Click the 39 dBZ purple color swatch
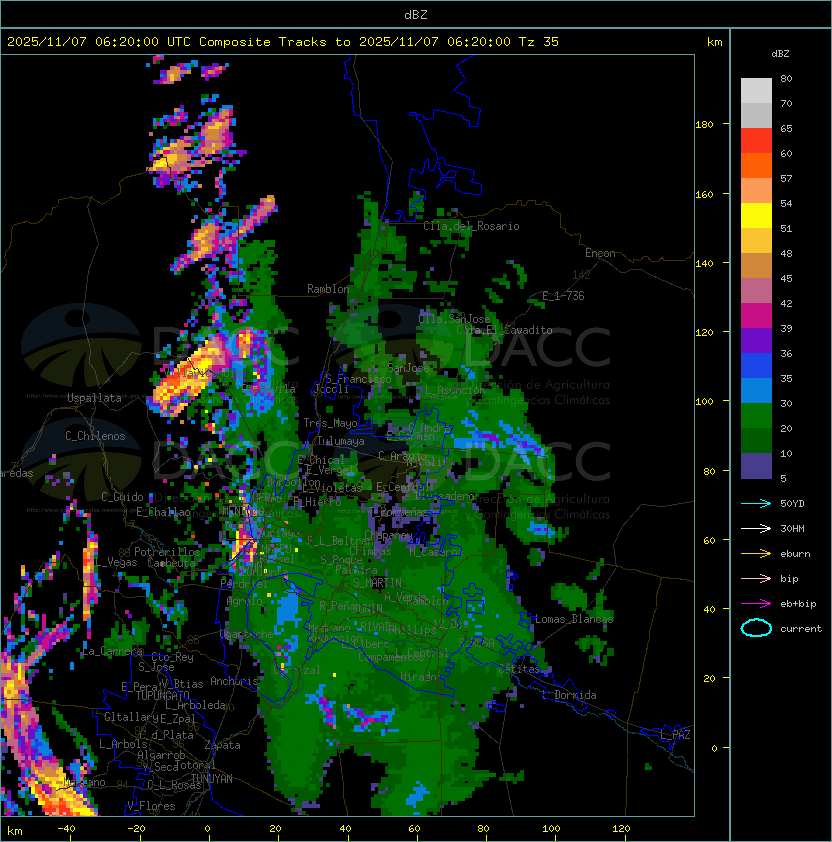The height and width of the screenshot is (842, 832). point(756,340)
